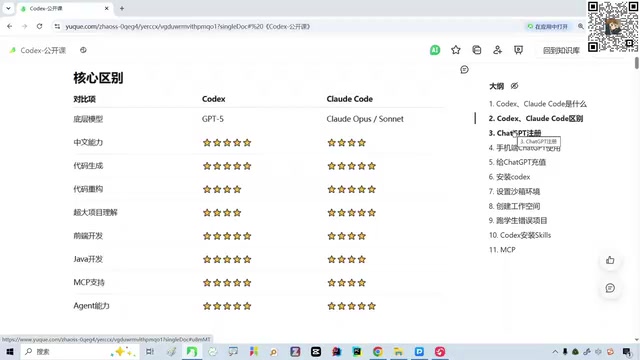The height and width of the screenshot is (360, 640).
Task: Toggle outline visibility with the eye icon
Action: point(514,86)
